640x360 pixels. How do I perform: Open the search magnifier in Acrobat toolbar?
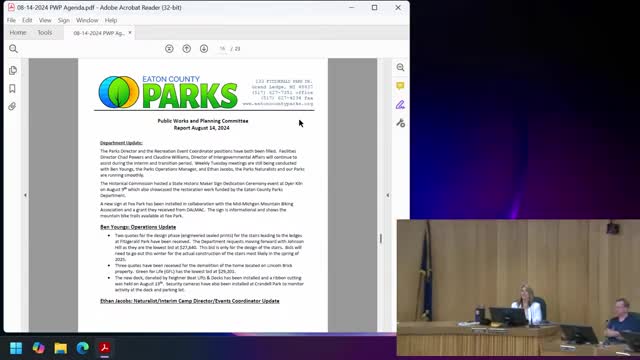click(13, 49)
